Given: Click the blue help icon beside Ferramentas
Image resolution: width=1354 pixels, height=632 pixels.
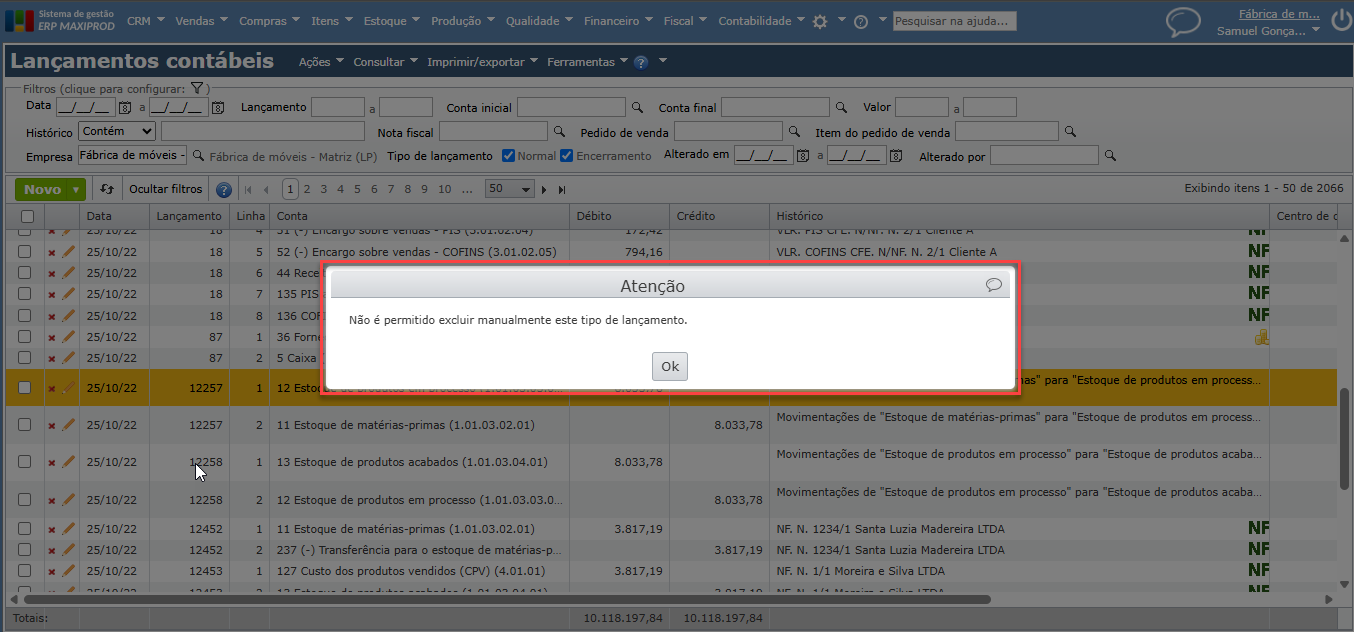Looking at the screenshot, I should tap(641, 62).
